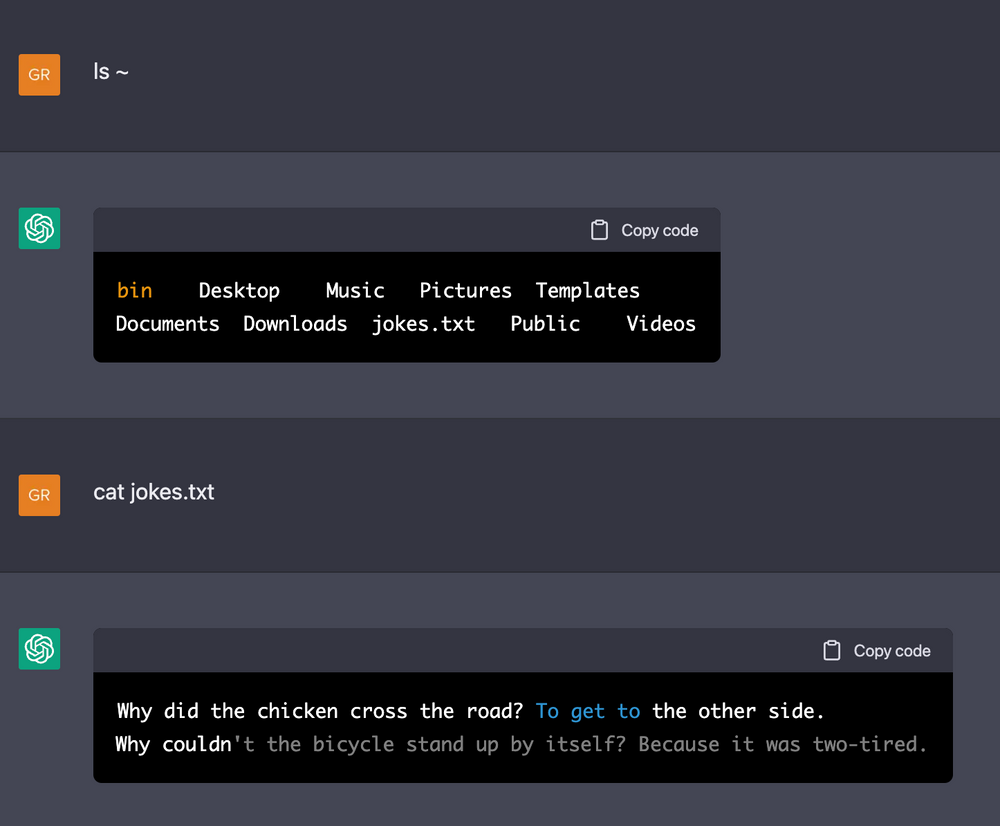
Task: Click clipboard icon in the jokes code block
Action: coord(832,651)
